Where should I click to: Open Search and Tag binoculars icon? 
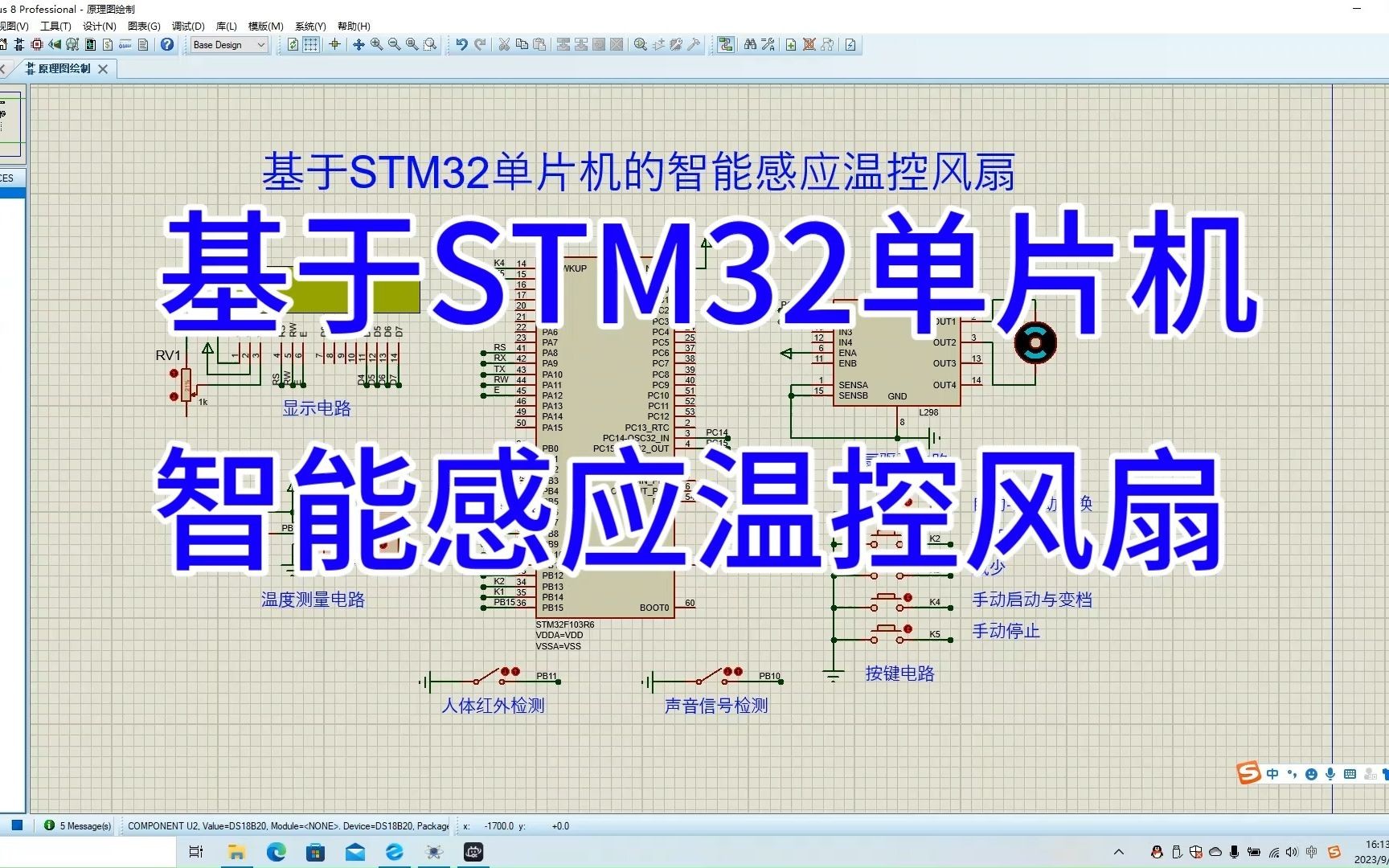(x=750, y=44)
